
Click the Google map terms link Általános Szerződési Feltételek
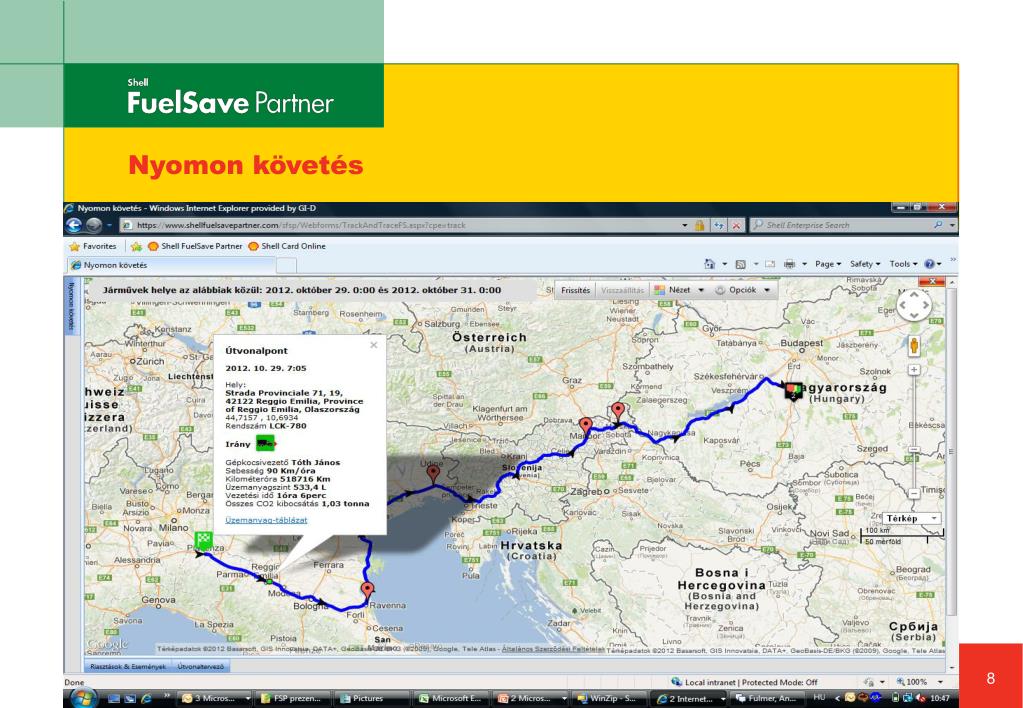[x=554, y=650]
